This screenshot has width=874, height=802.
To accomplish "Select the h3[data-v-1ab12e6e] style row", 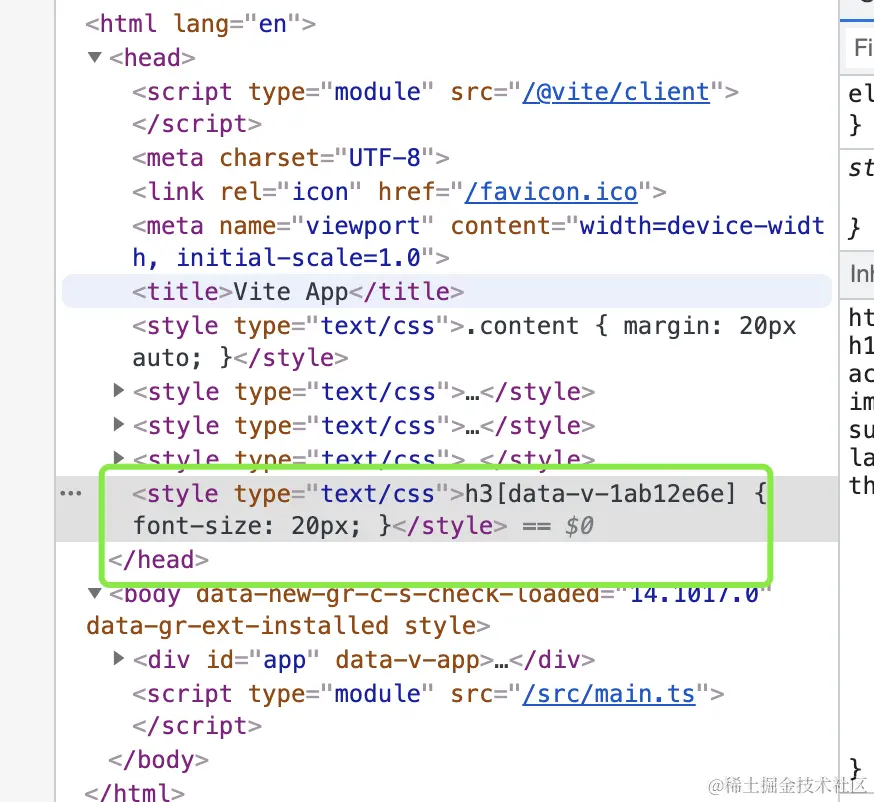I will pyautogui.click(x=449, y=509).
